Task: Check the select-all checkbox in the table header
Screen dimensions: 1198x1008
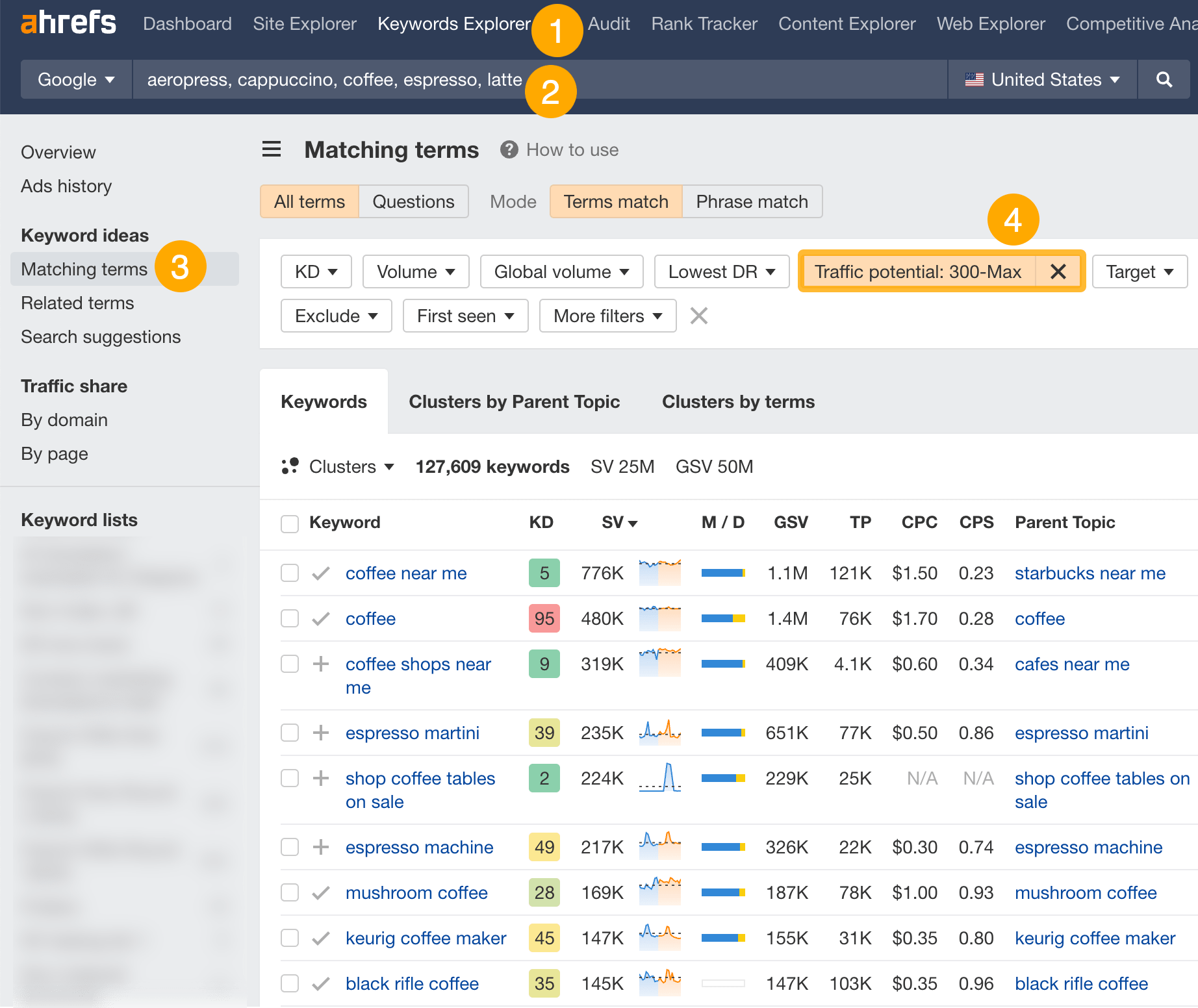Action: coord(289,523)
